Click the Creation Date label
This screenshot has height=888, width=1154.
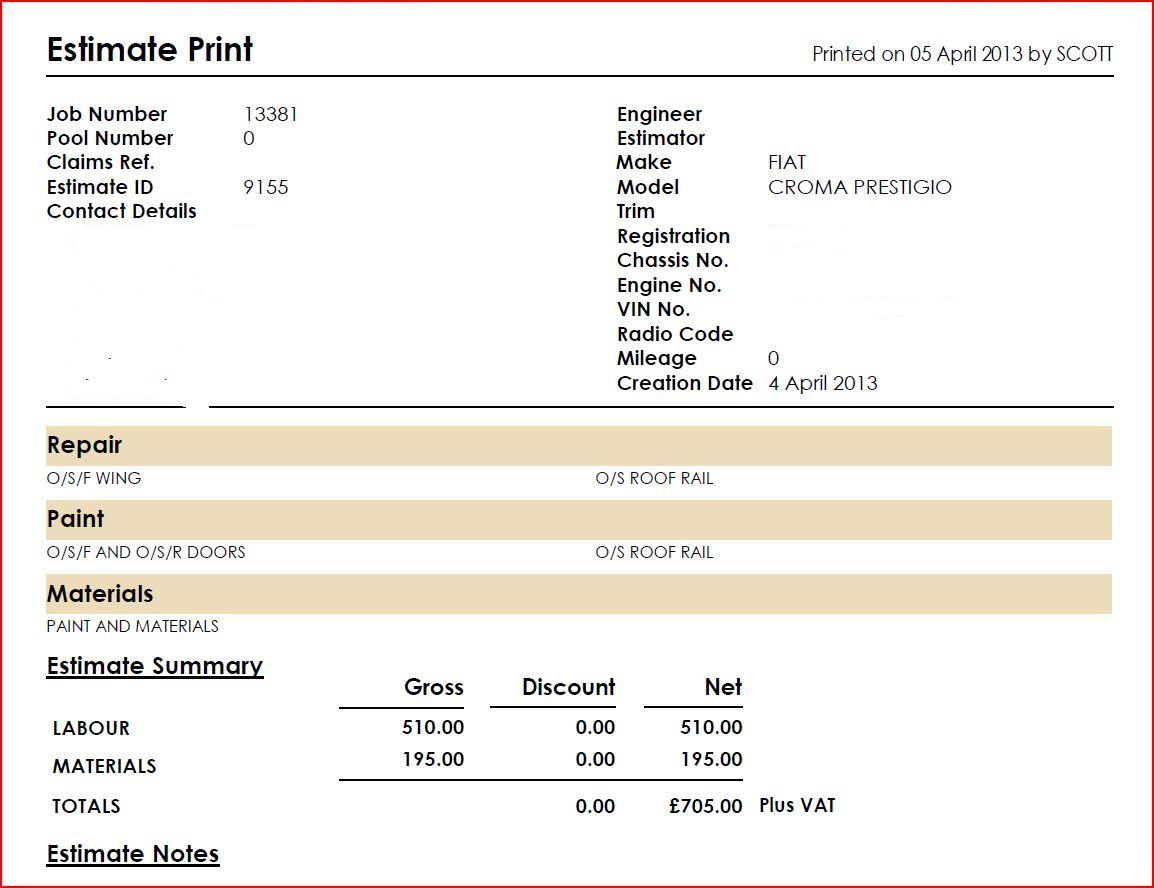click(684, 383)
